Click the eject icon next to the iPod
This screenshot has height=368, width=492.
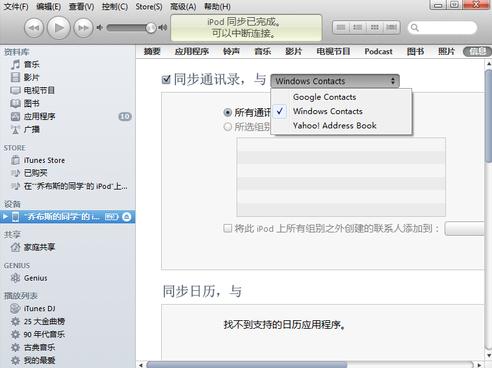(127, 217)
